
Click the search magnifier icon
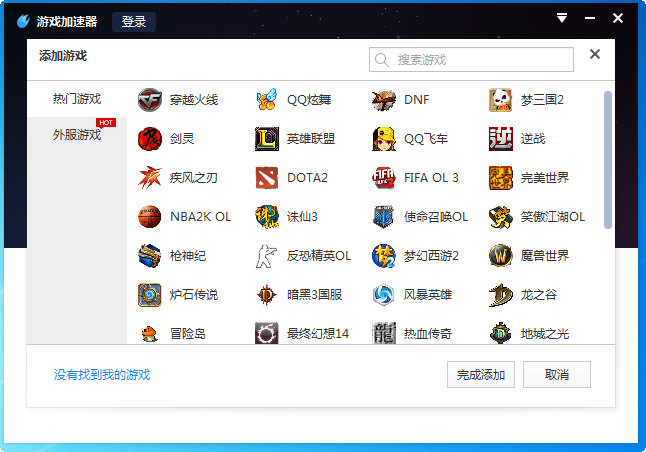pos(382,60)
